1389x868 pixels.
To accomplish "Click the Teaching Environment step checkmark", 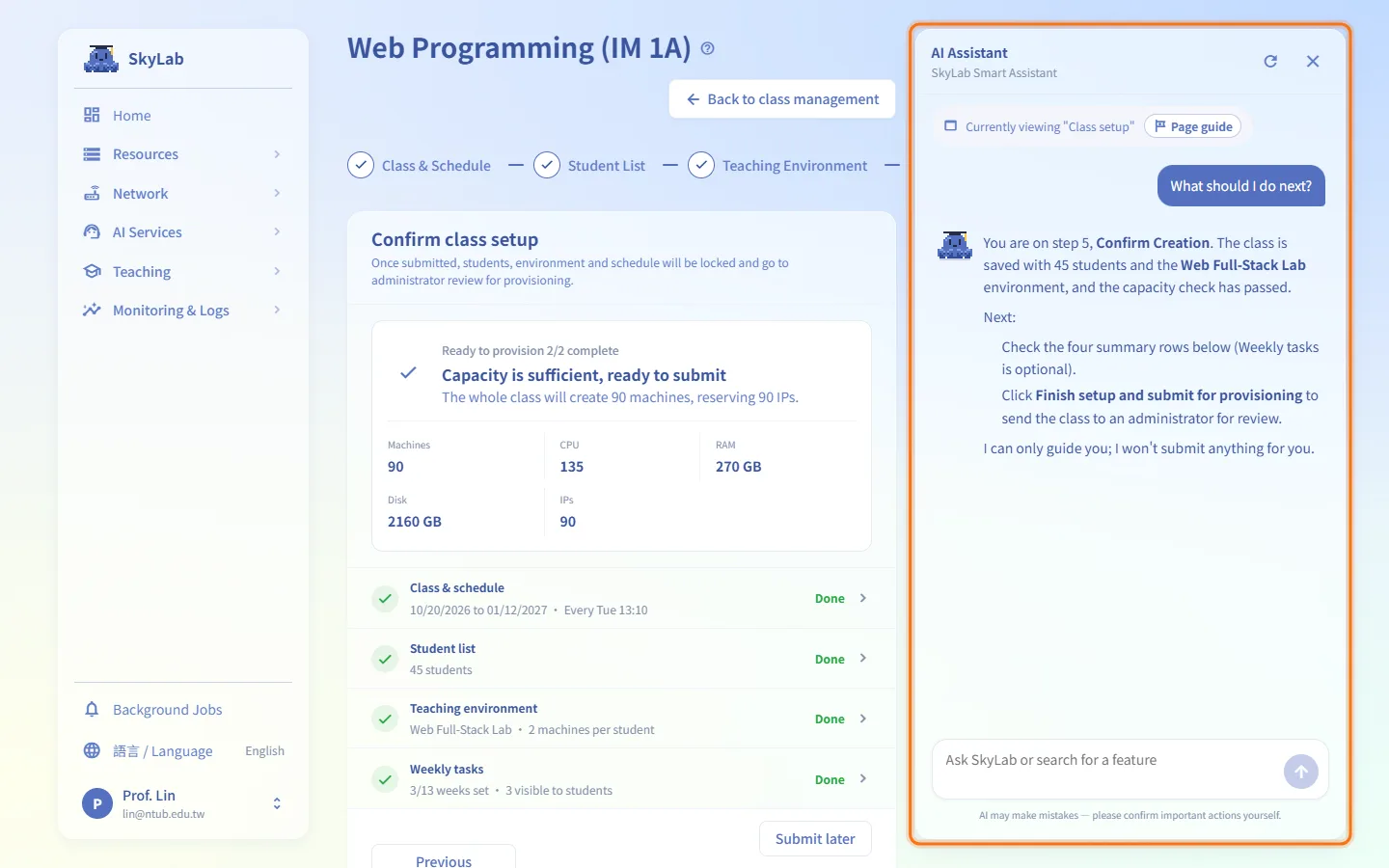I will [701, 166].
